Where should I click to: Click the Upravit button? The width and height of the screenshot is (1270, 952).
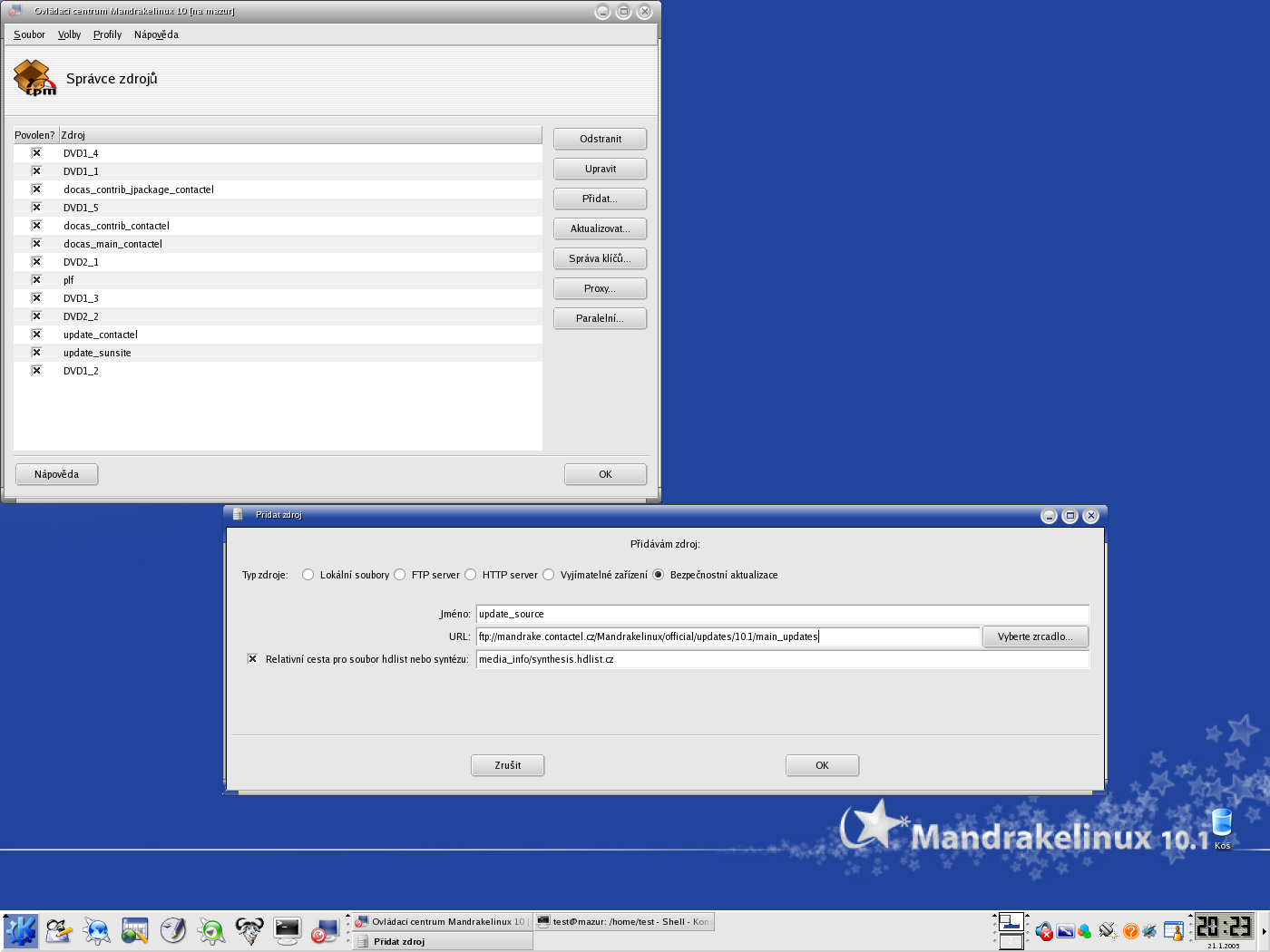tap(601, 169)
